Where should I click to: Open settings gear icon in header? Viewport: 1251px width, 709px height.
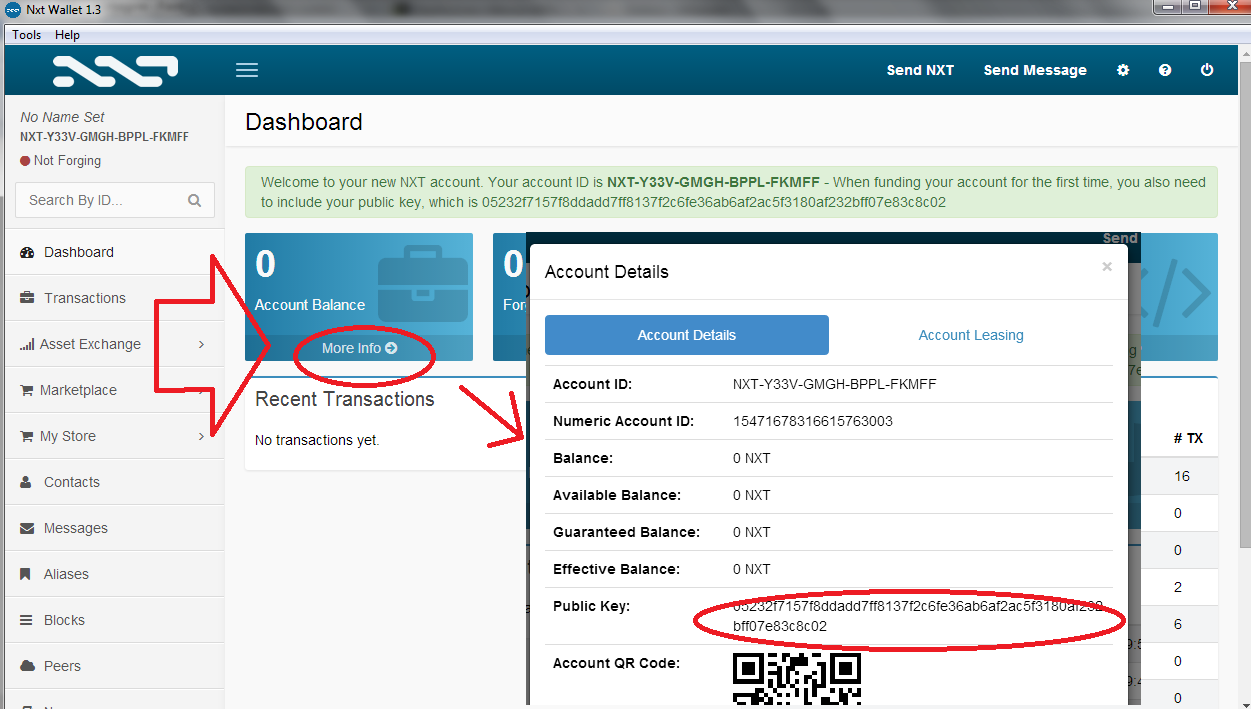click(x=1123, y=70)
